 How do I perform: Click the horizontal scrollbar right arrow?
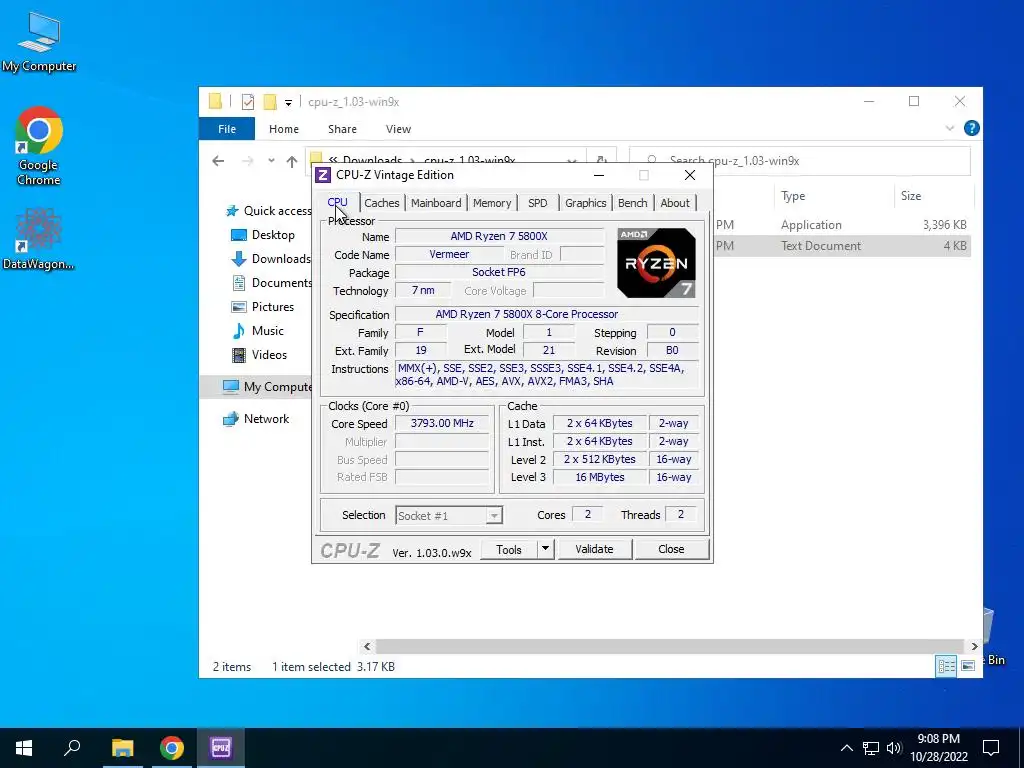coord(974,647)
